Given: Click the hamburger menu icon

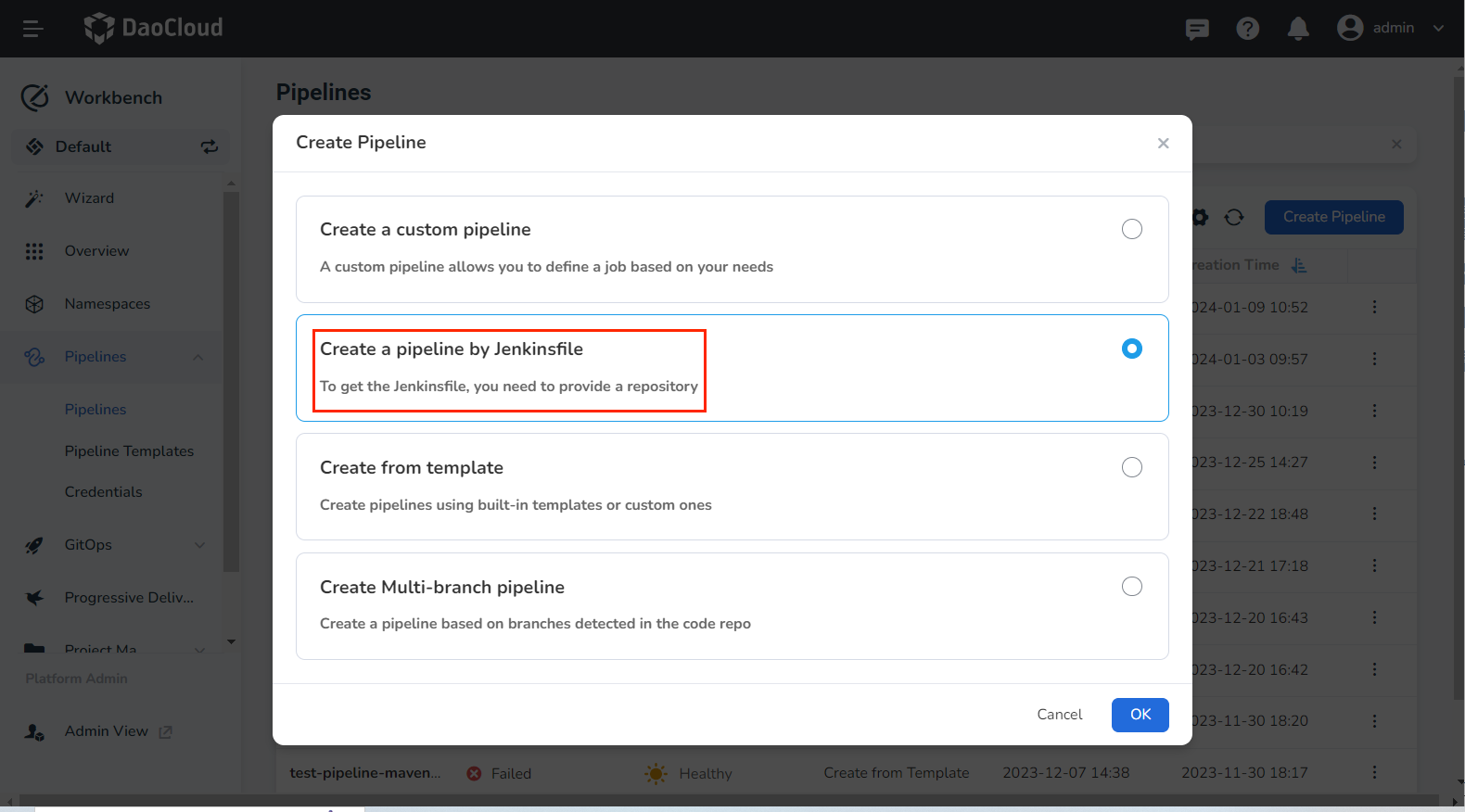Looking at the screenshot, I should click(33, 29).
